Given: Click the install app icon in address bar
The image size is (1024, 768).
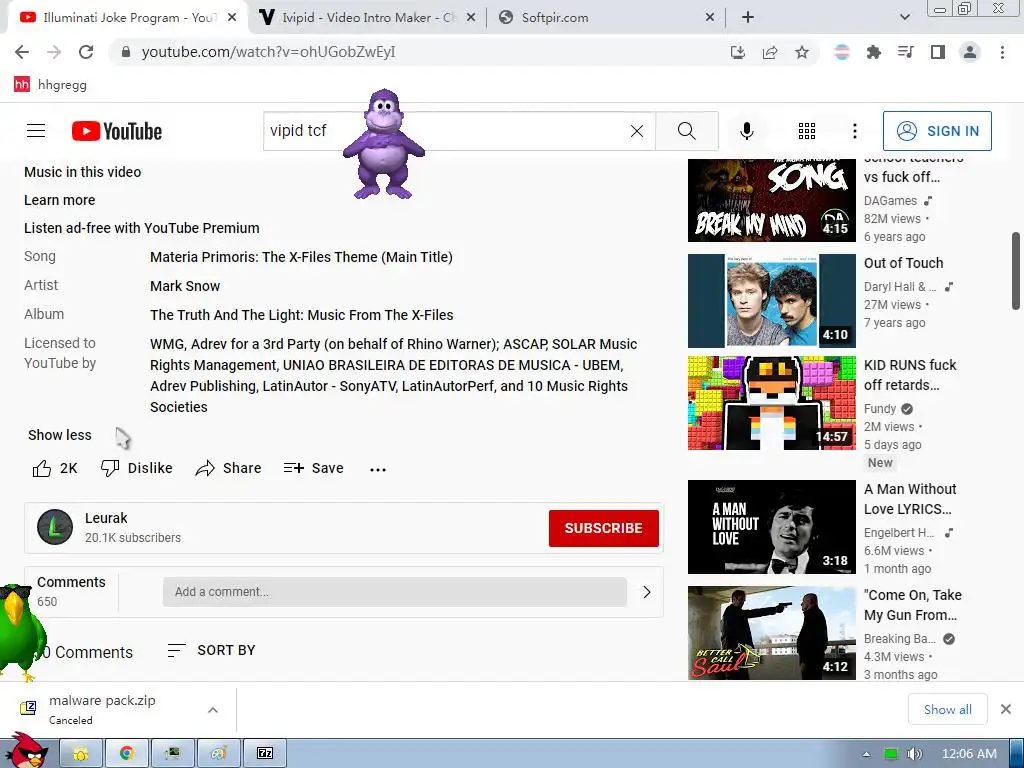Looking at the screenshot, I should click(x=738, y=52).
